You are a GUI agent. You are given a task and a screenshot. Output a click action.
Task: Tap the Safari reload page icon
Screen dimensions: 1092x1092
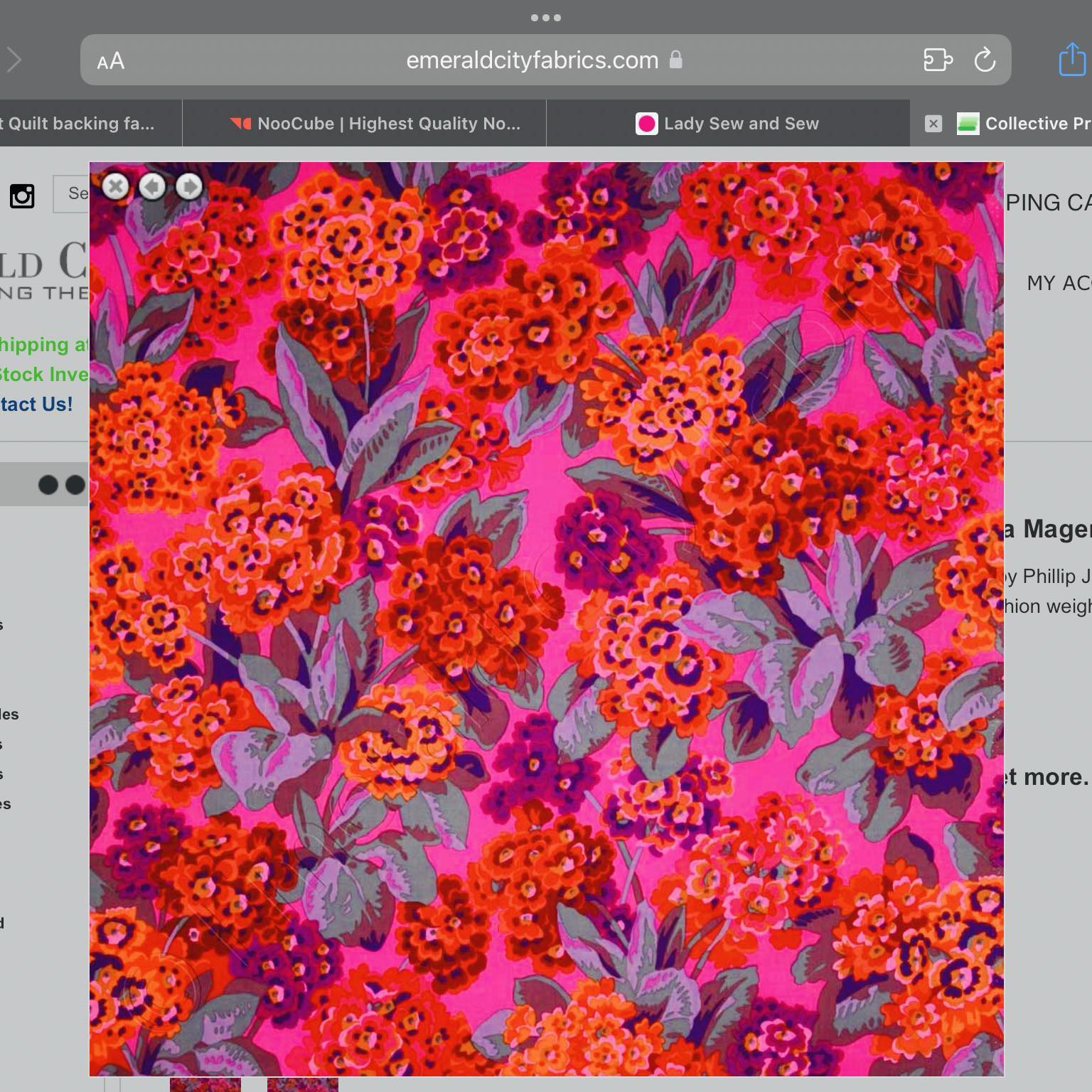[985, 60]
